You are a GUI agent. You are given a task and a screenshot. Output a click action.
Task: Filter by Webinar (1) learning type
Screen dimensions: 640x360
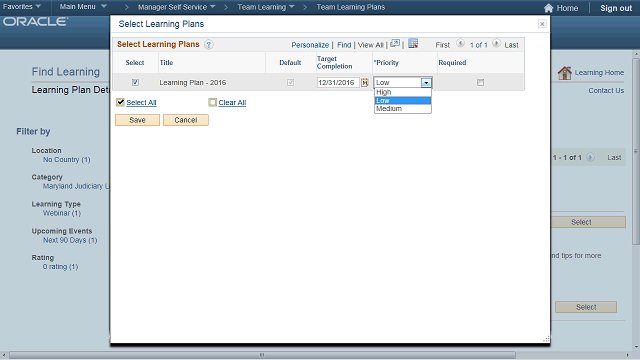[62, 213]
